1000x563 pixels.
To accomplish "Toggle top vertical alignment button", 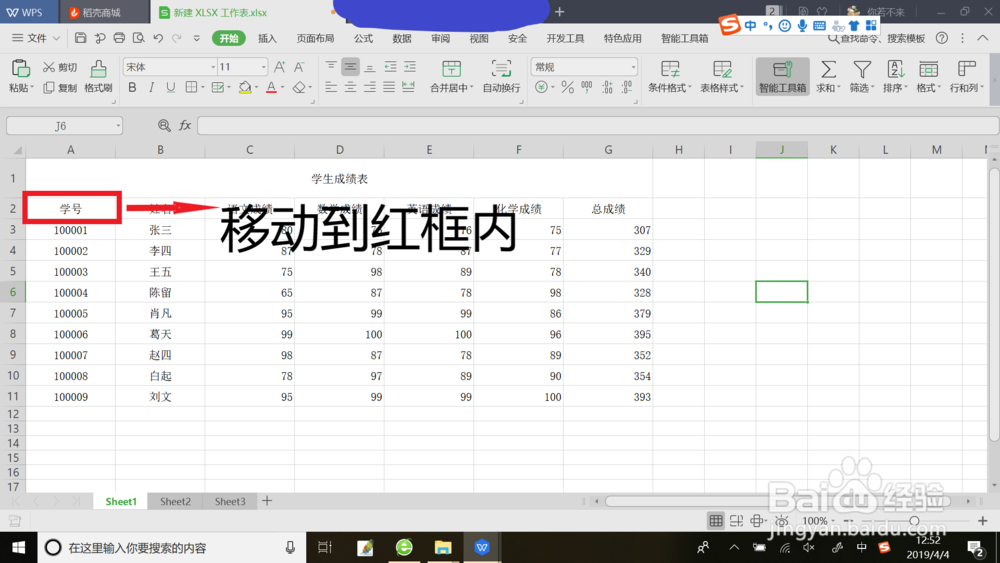I will pos(330,66).
